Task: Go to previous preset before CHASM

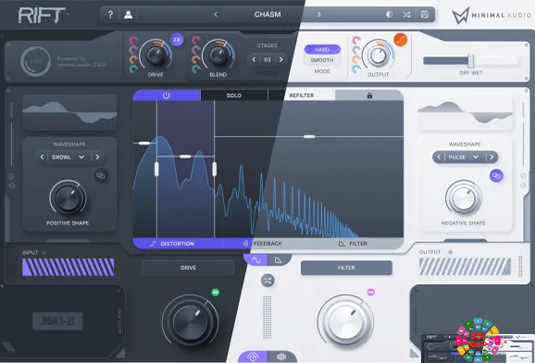Action: point(216,15)
